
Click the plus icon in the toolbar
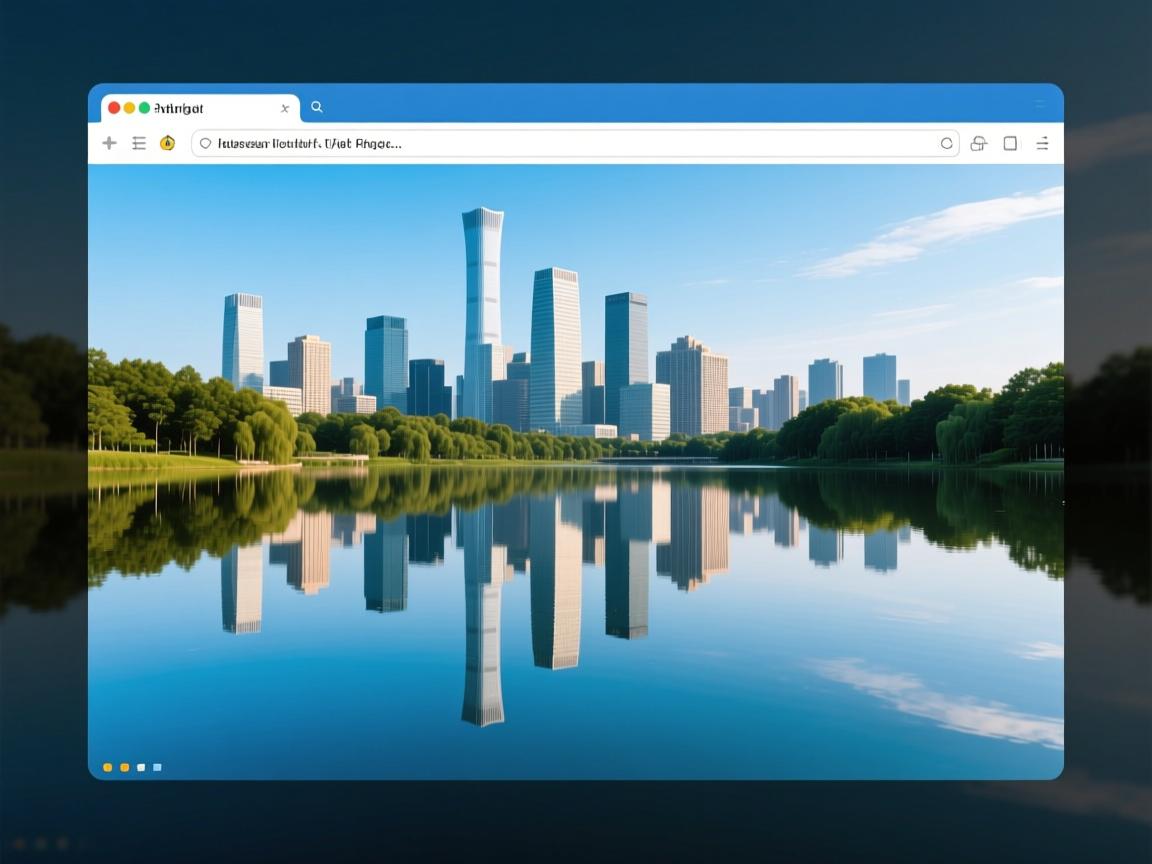[110, 143]
